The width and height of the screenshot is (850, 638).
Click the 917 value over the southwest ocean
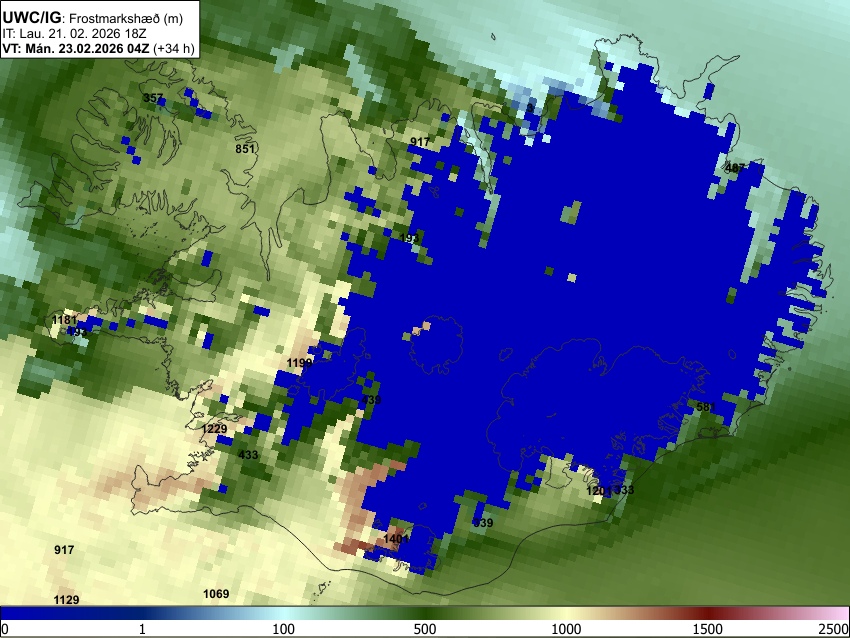tap(64, 550)
